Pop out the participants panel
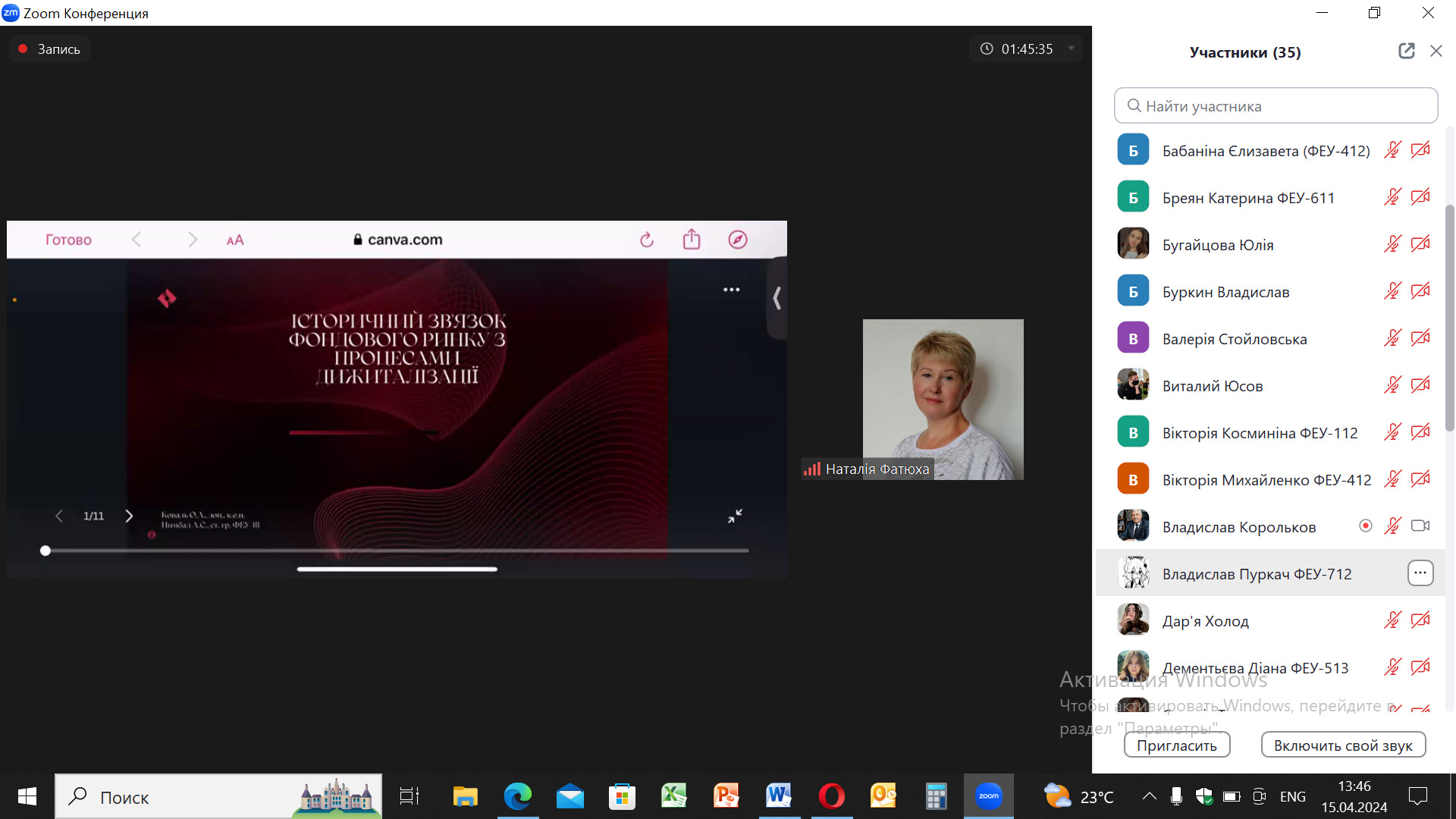1456x819 pixels. tap(1406, 51)
